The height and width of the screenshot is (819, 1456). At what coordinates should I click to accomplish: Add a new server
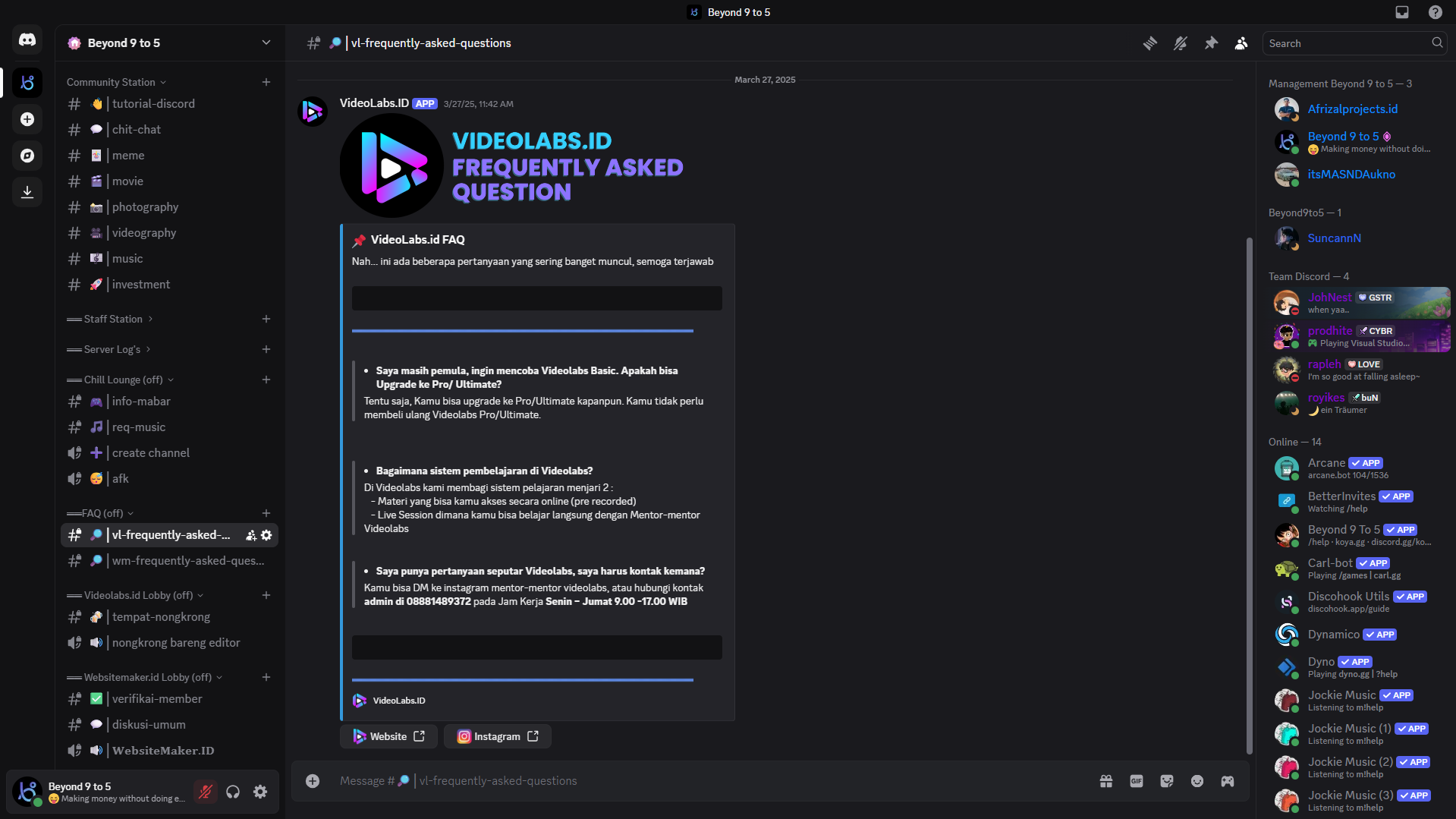coord(27,119)
